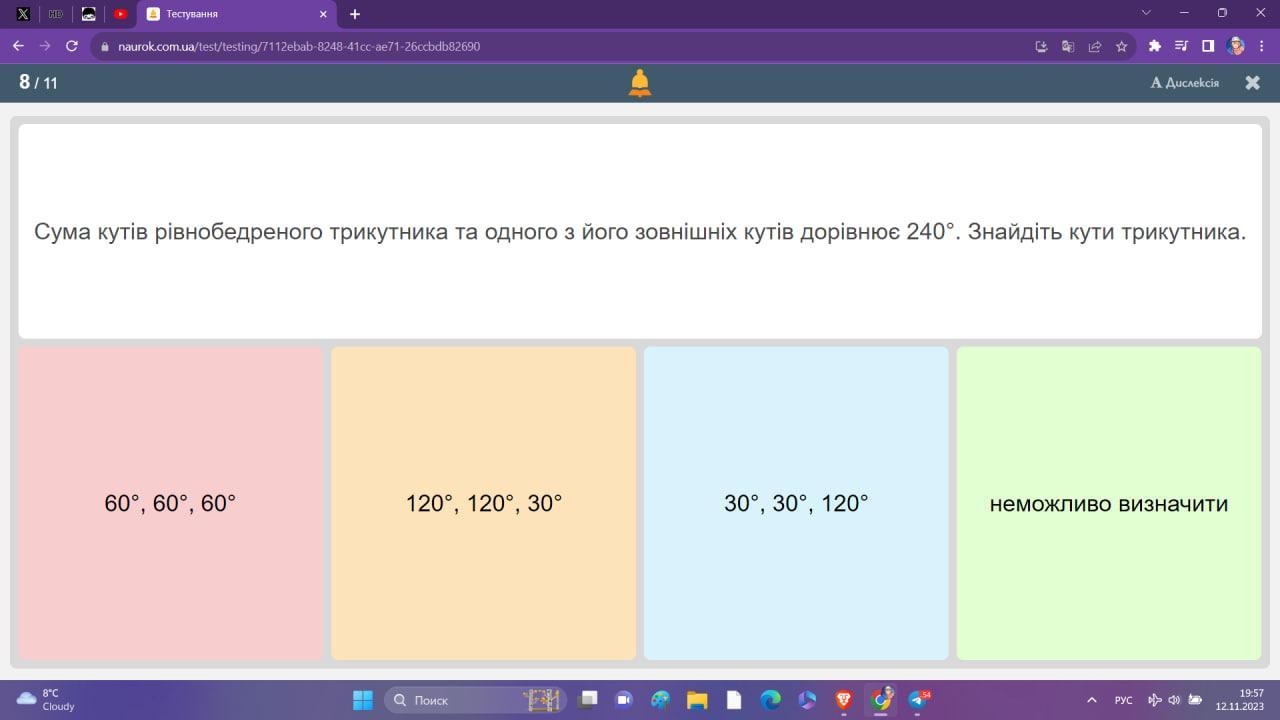Image resolution: width=1280 pixels, height=720 pixels.
Task: Choose the 'неможливо визначити' answer
Action: tap(1109, 503)
